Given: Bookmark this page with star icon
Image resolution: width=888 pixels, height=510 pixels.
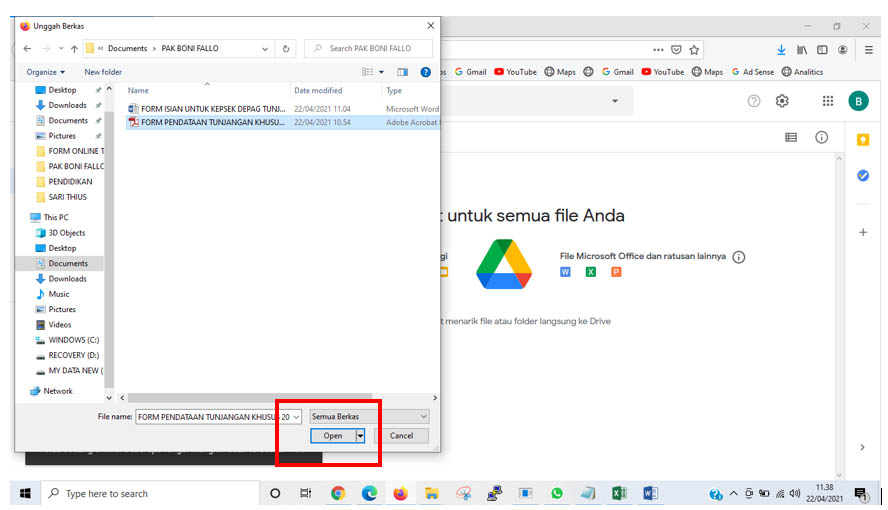Looking at the screenshot, I should tap(694, 49).
